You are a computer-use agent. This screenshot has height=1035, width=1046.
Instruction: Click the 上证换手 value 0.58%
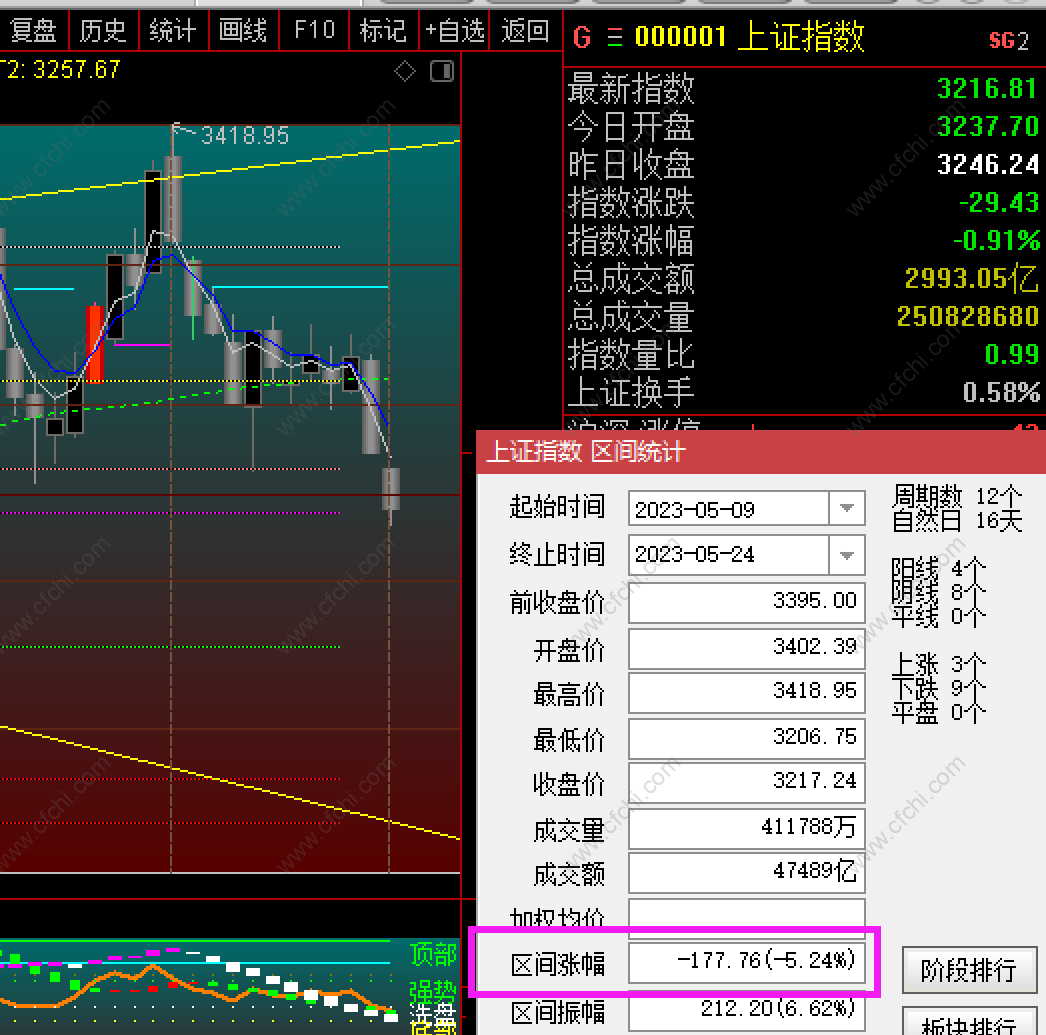pyautogui.click(x=1001, y=393)
